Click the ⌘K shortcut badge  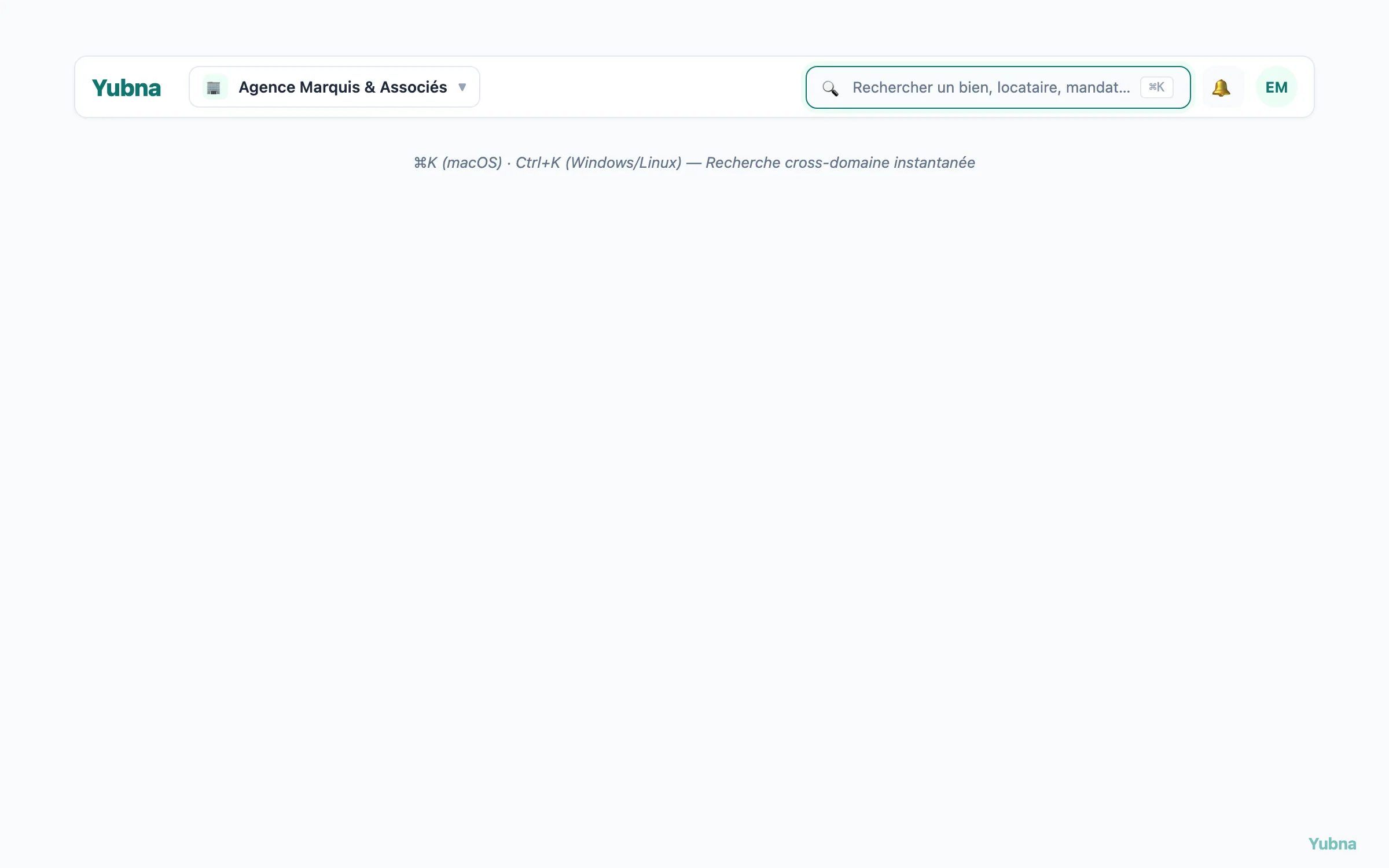click(1156, 87)
